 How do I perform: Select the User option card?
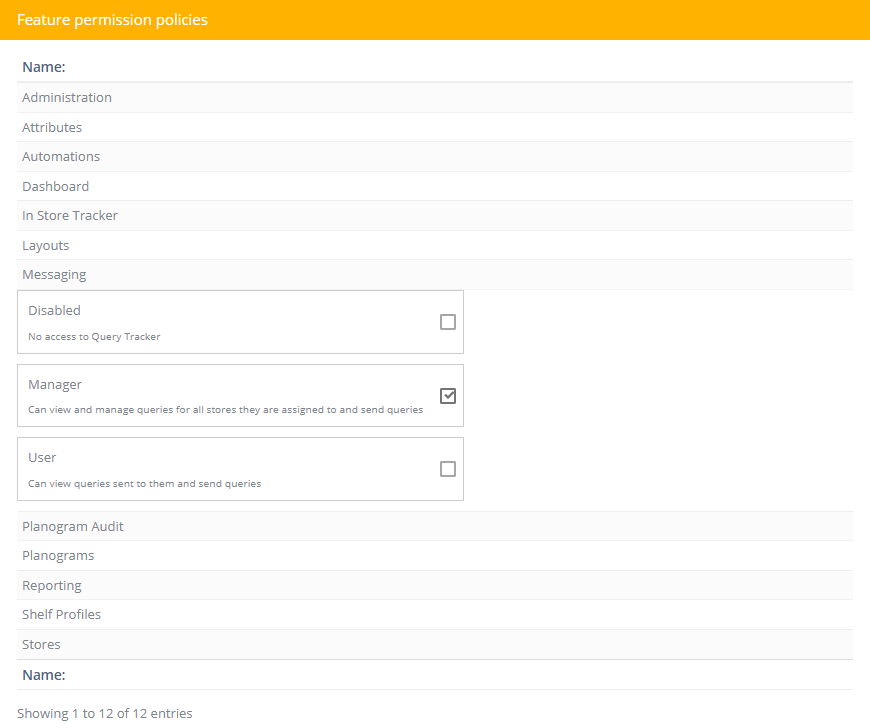pyautogui.click(x=240, y=469)
